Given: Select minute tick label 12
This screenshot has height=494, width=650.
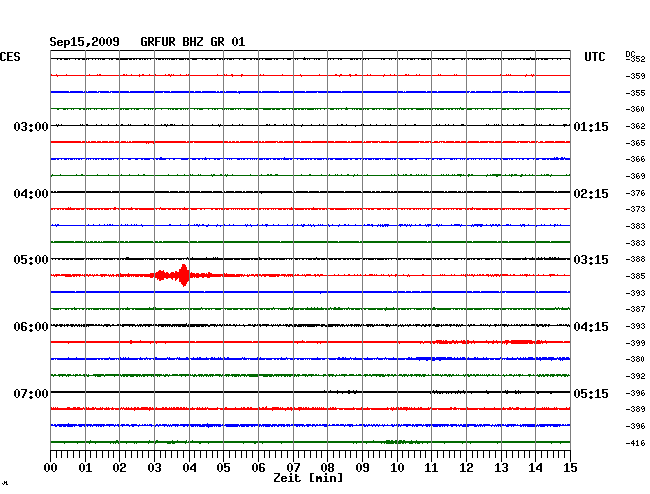Looking at the screenshot, I should coord(466,468).
